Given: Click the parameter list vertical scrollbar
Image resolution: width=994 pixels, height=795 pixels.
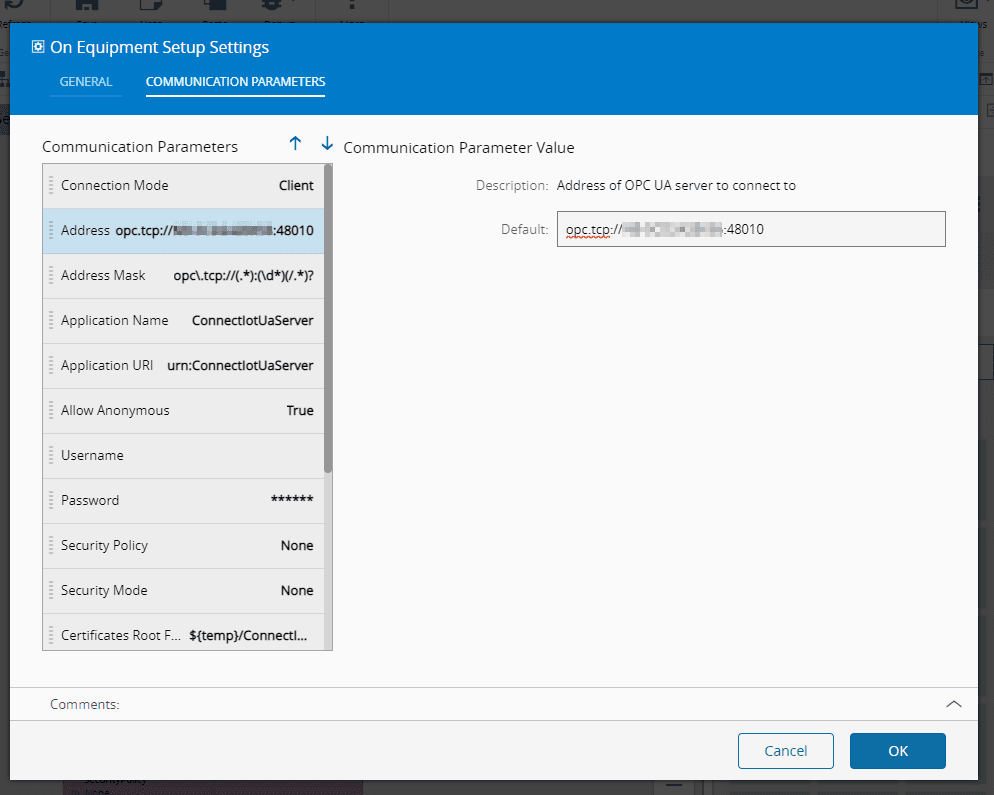Looking at the screenshot, I should pos(328,320).
